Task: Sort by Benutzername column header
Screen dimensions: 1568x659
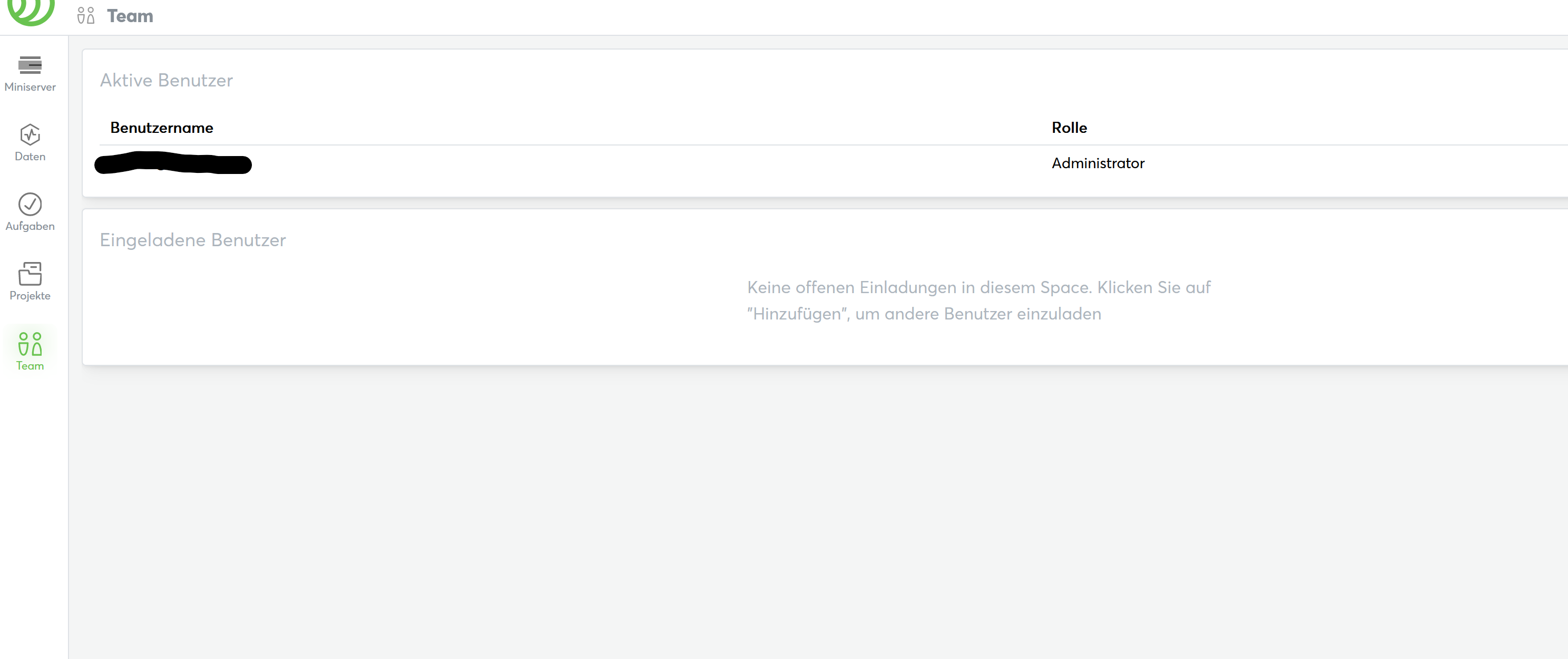Action: 161,128
